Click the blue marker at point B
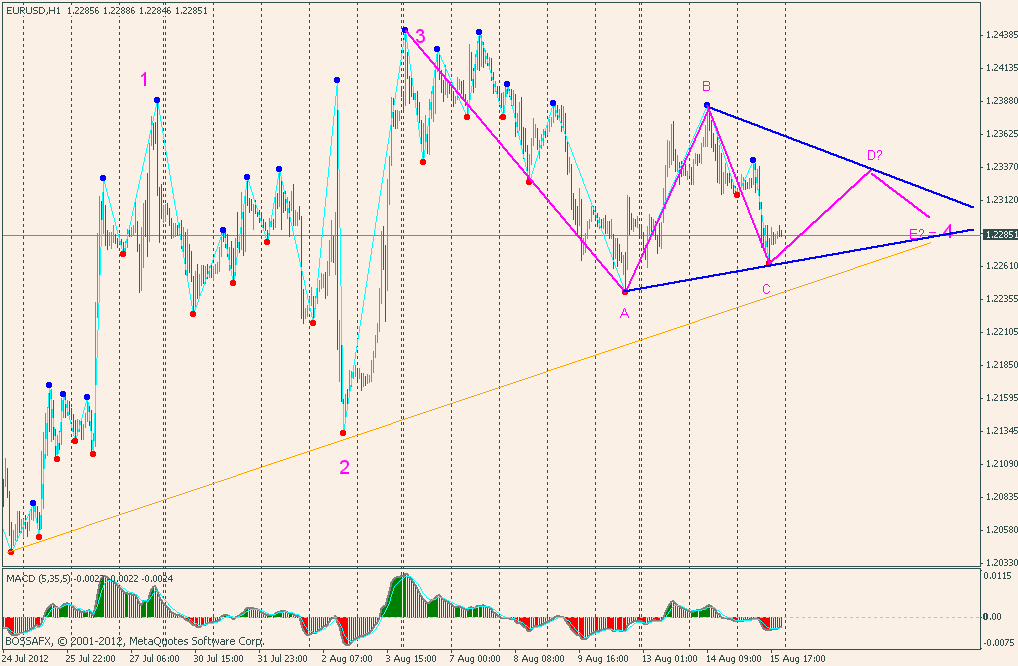1018x666 pixels. point(707,105)
